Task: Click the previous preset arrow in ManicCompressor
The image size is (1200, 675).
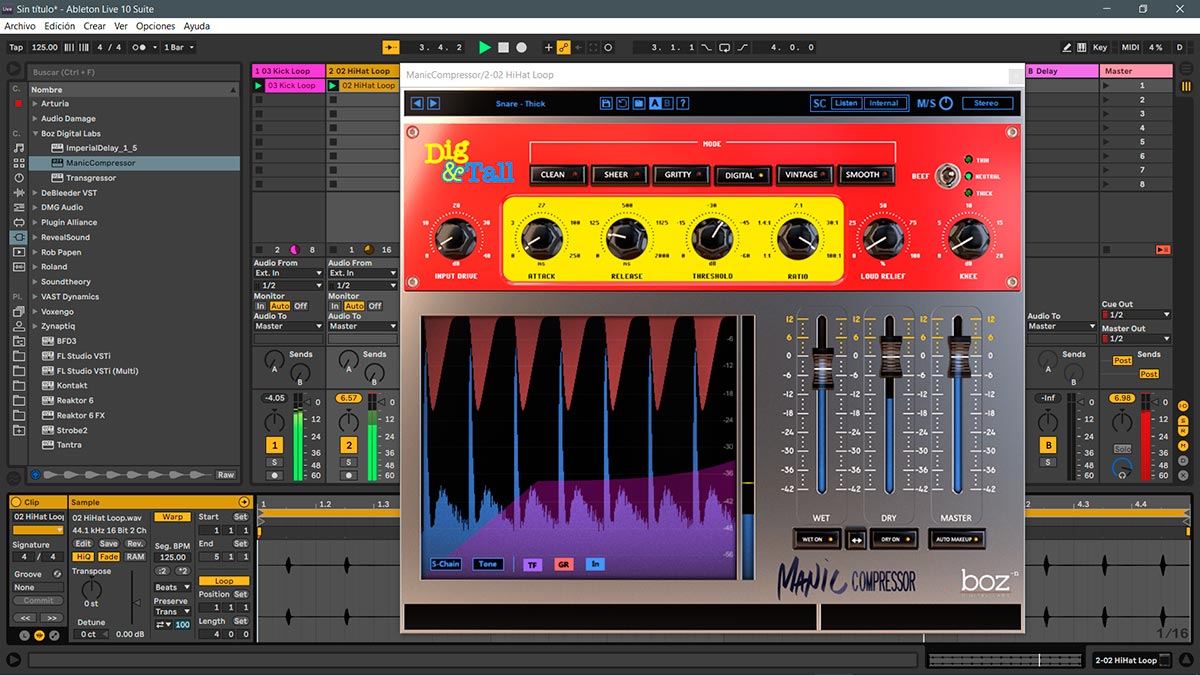Action: (418, 103)
